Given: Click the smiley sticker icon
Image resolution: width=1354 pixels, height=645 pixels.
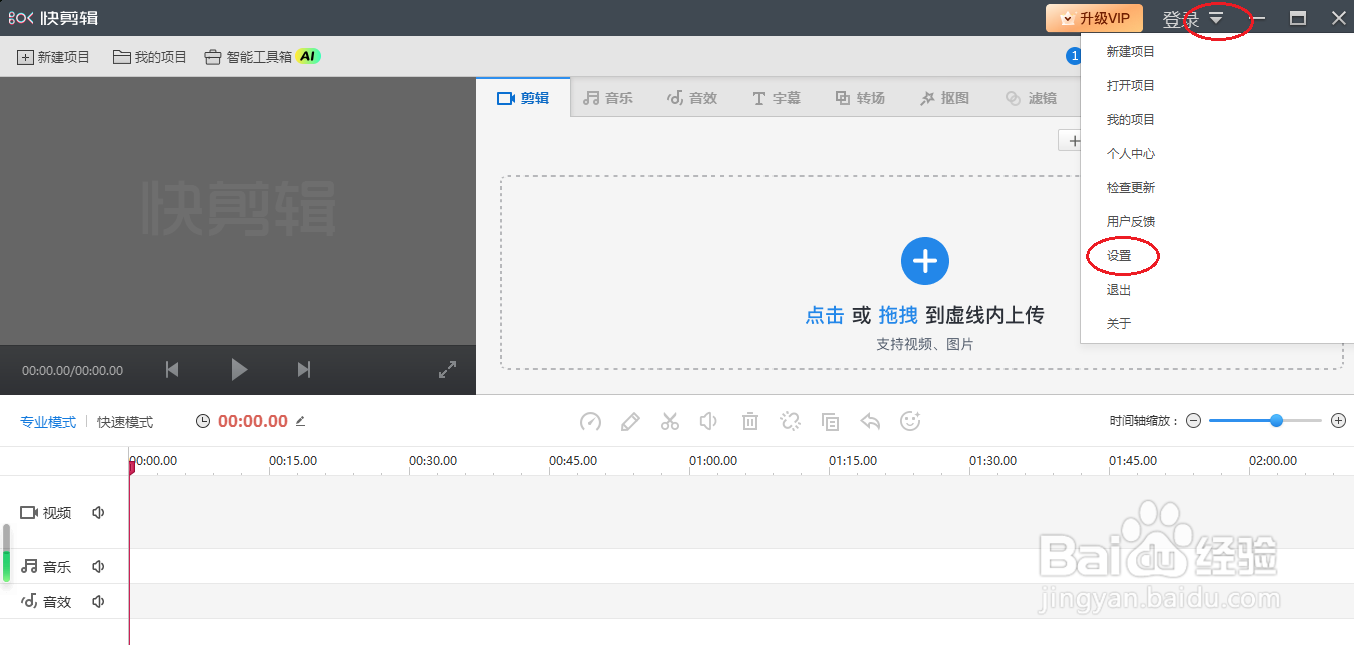Looking at the screenshot, I should point(910,422).
